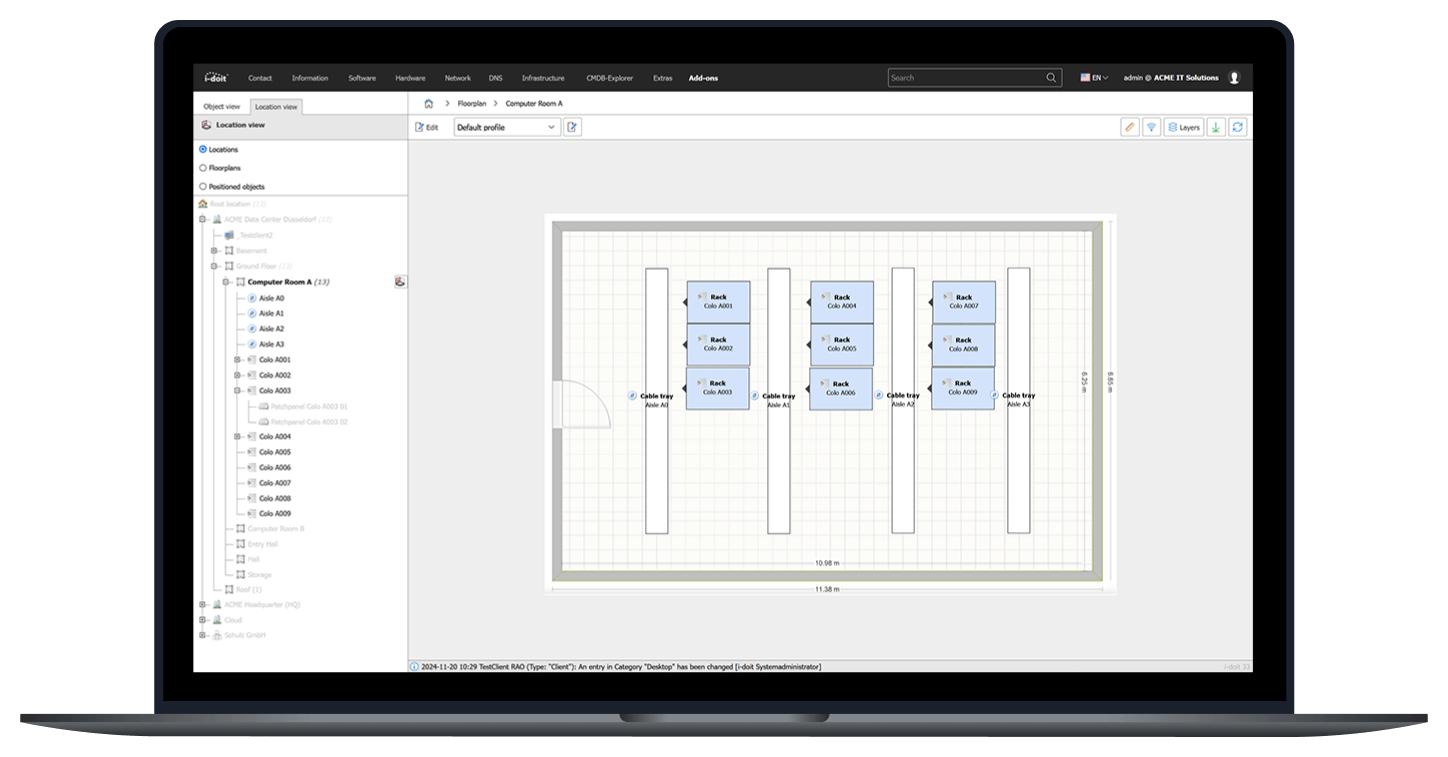Click the Colo A005 rack icon in the tree
1448x757 pixels.
click(x=252, y=452)
